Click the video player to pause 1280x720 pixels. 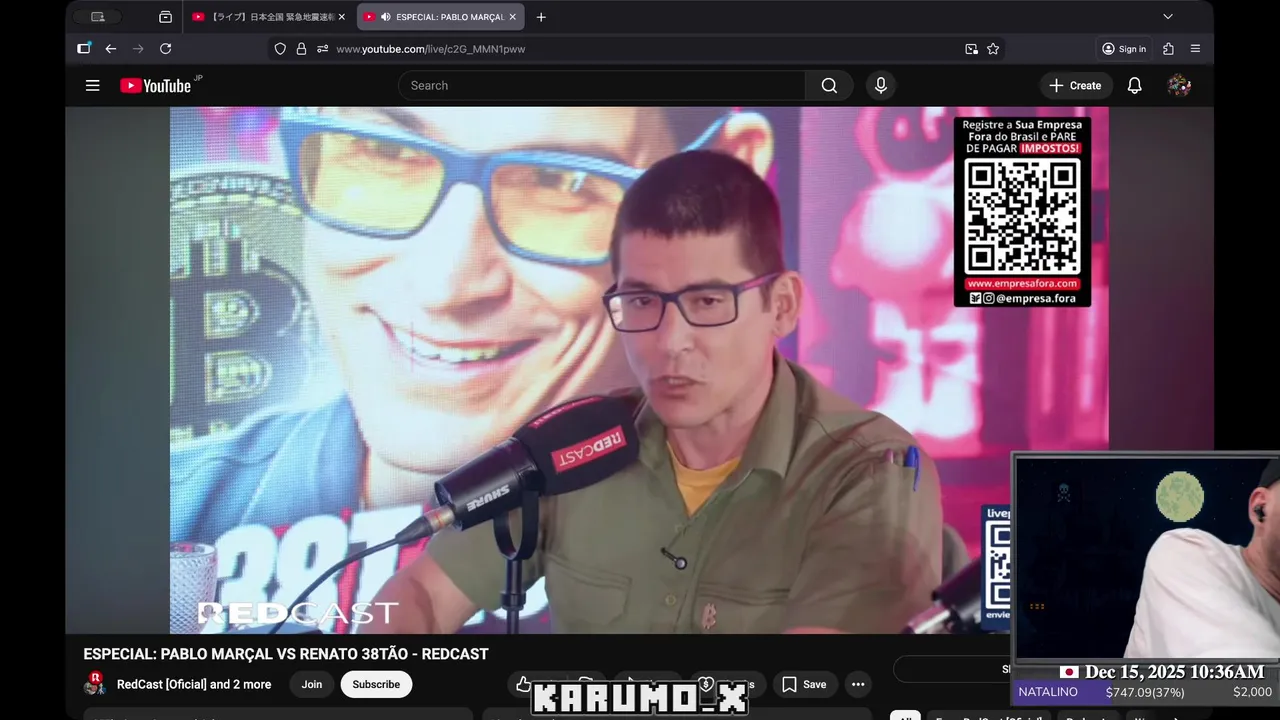click(x=639, y=370)
